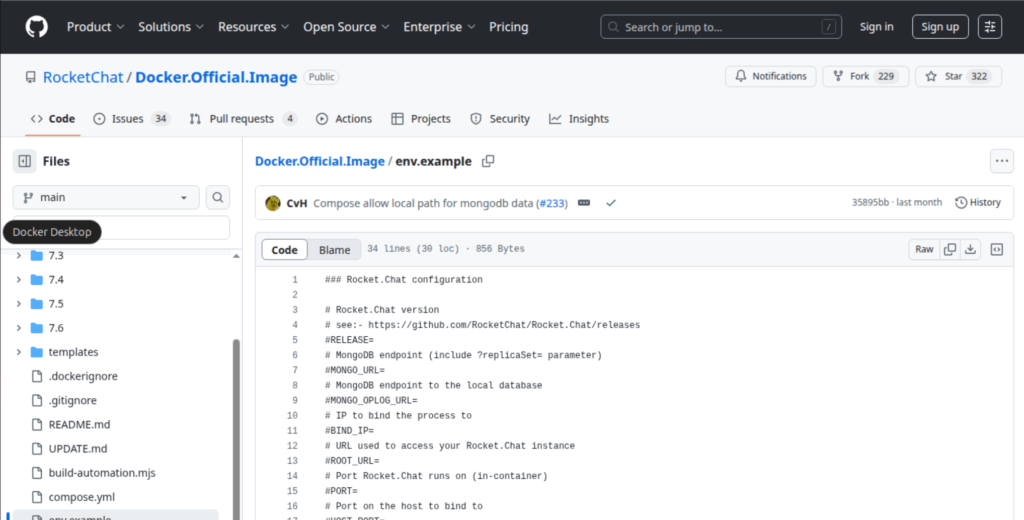Click the Sign up button
The width and height of the screenshot is (1024, 520).
pyautogui.click(x=940, y=27)
